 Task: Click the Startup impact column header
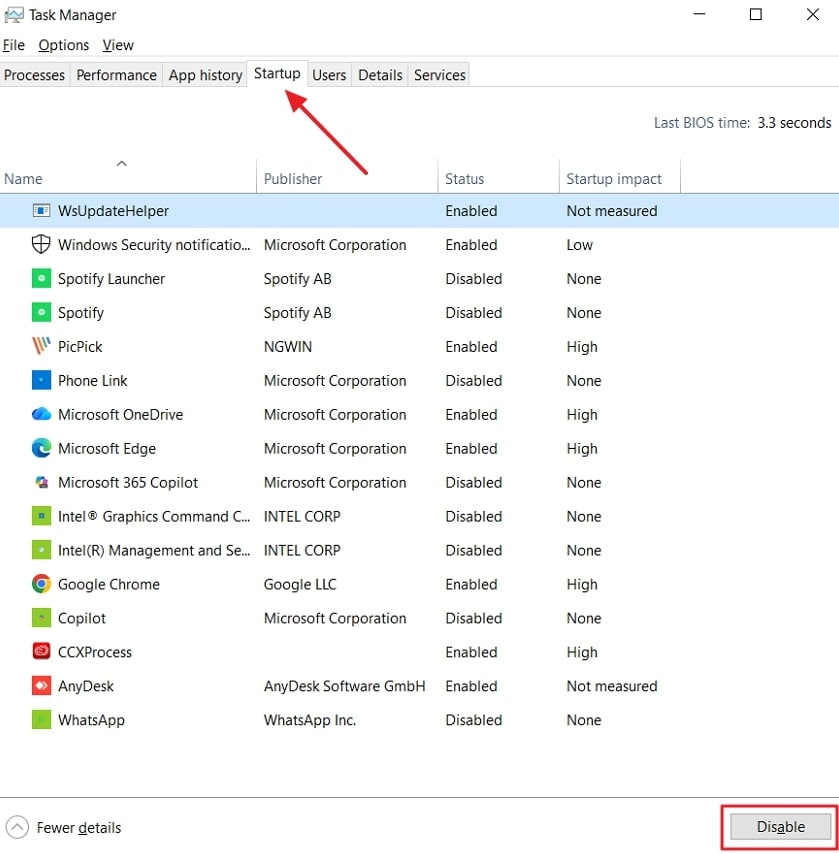616,178
